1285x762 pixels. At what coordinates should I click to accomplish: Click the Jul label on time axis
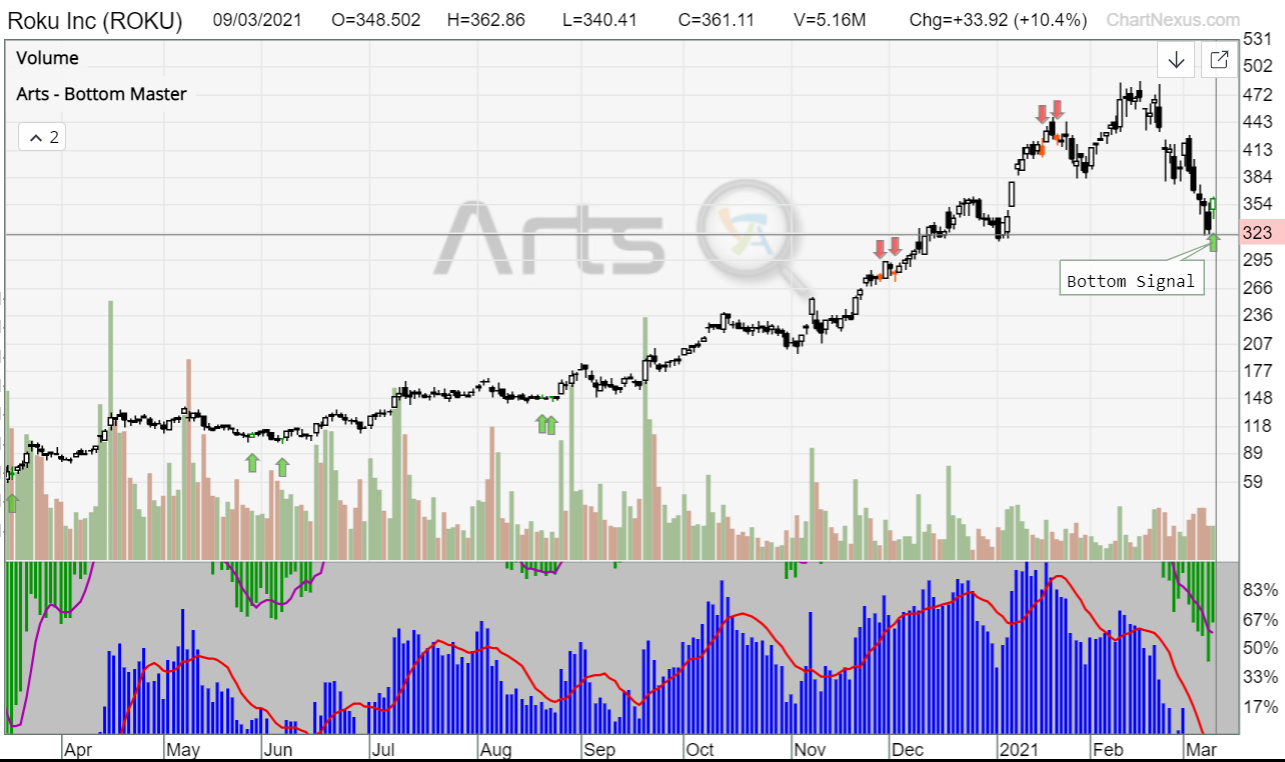coord(381,748)
